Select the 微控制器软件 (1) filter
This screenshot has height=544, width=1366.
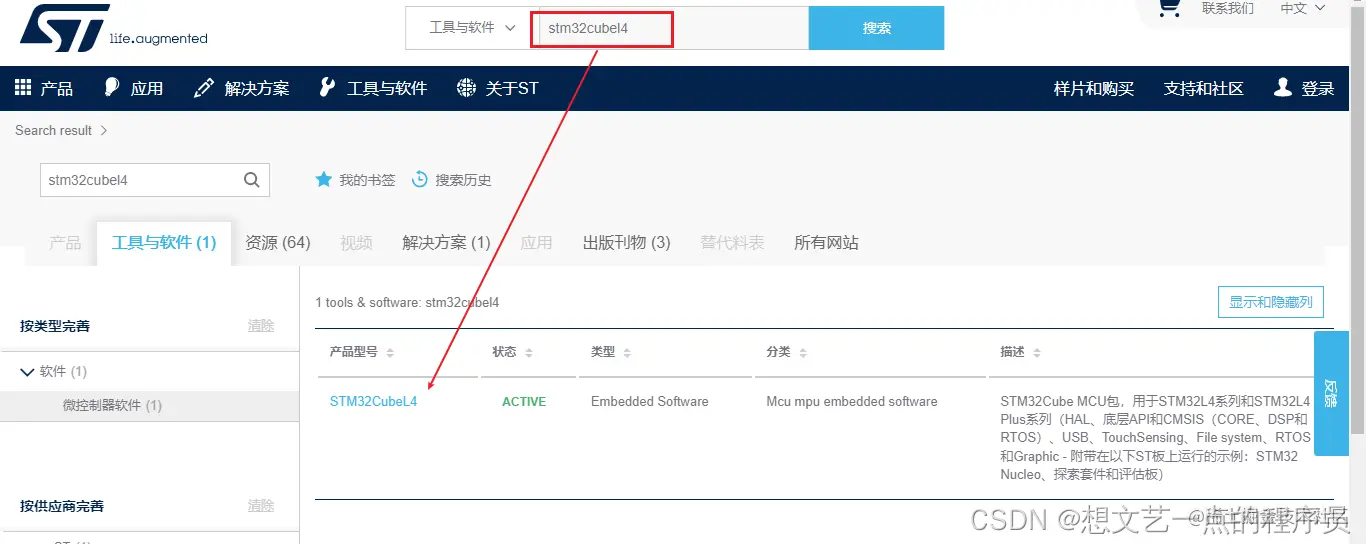[112, 406]
